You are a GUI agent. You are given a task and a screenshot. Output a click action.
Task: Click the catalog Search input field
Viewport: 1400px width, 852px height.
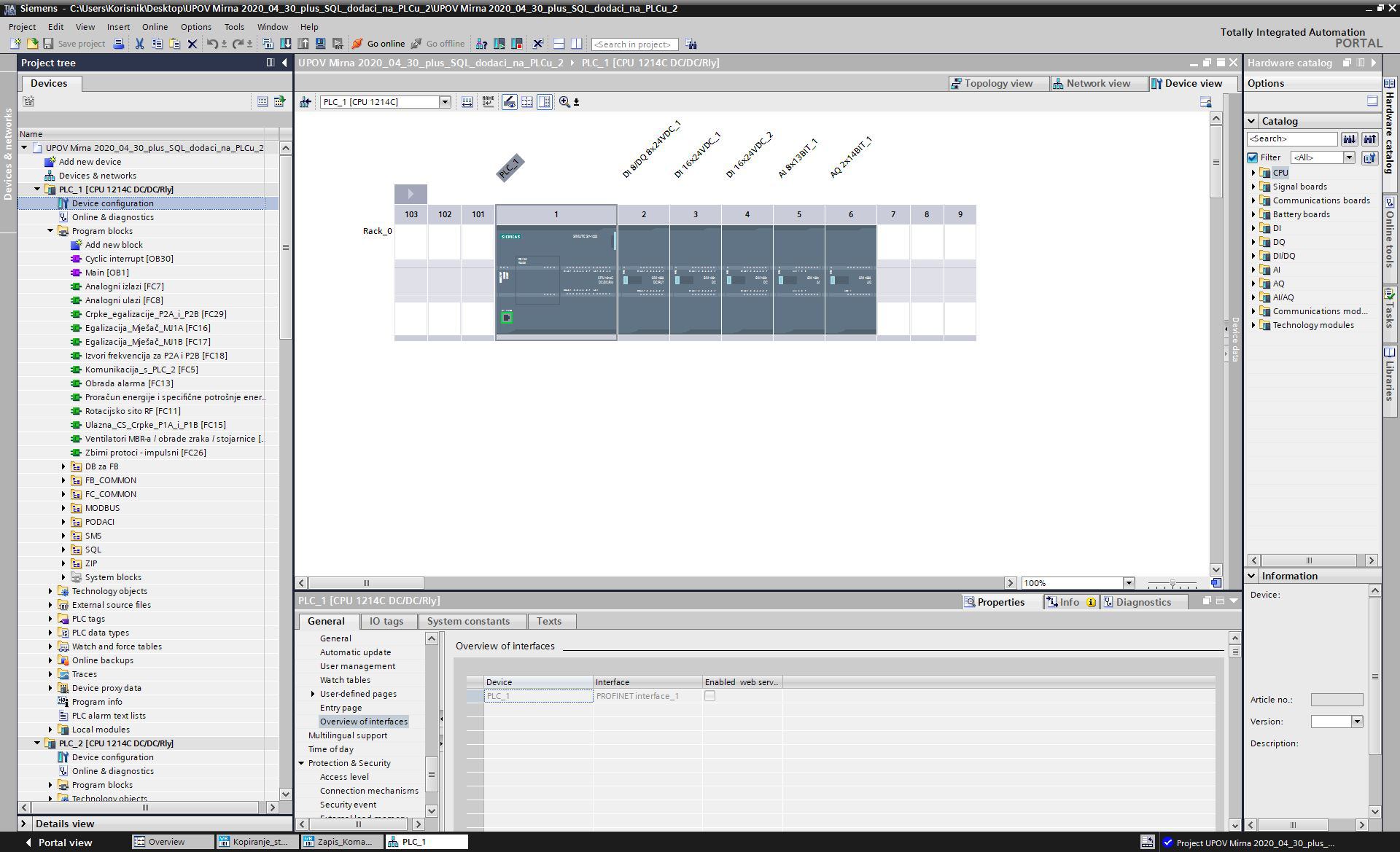point(1291,138)
